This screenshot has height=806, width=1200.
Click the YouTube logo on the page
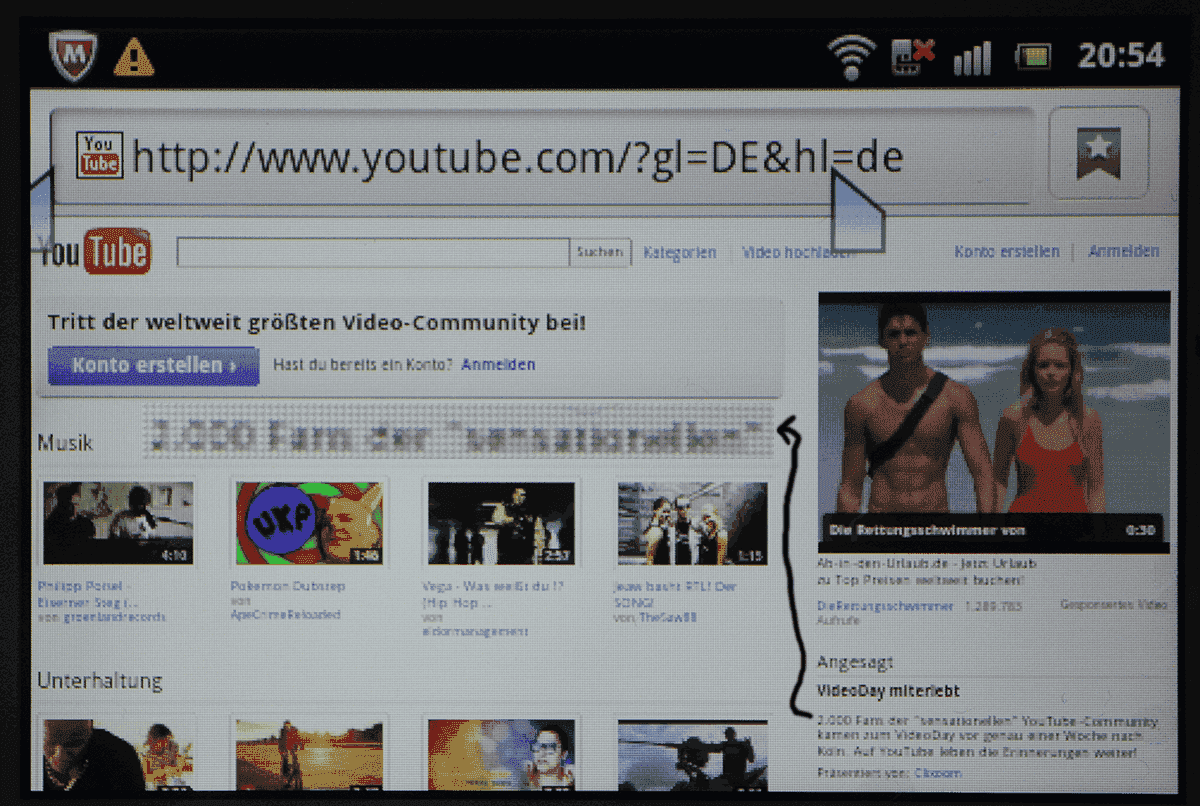[x=94, y=250]
